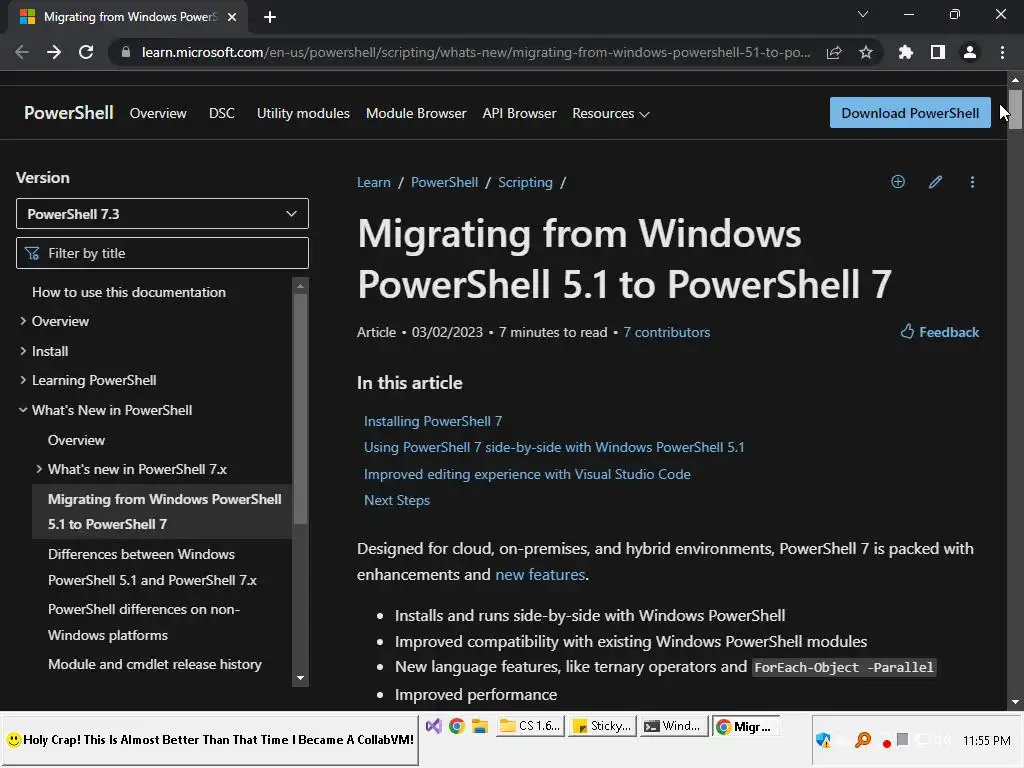Switch to the CS 1.6 taskbar window

click(531, 726)
